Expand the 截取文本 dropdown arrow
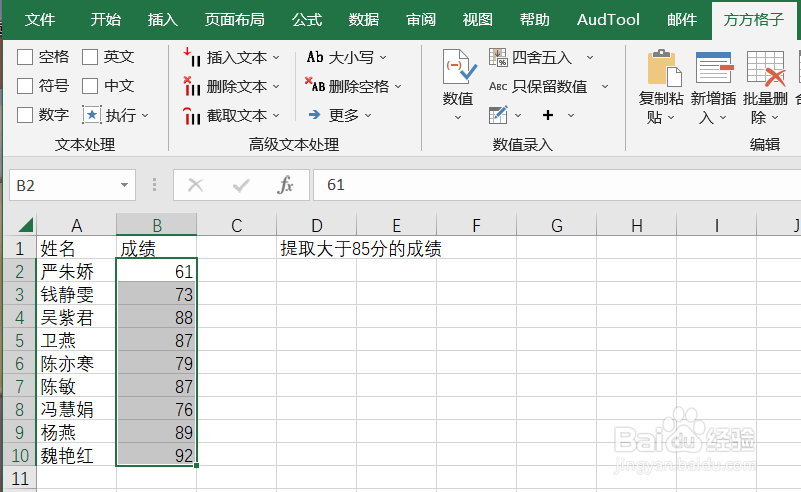The width and height of the screenshot is (801, 492). [276, 116]
